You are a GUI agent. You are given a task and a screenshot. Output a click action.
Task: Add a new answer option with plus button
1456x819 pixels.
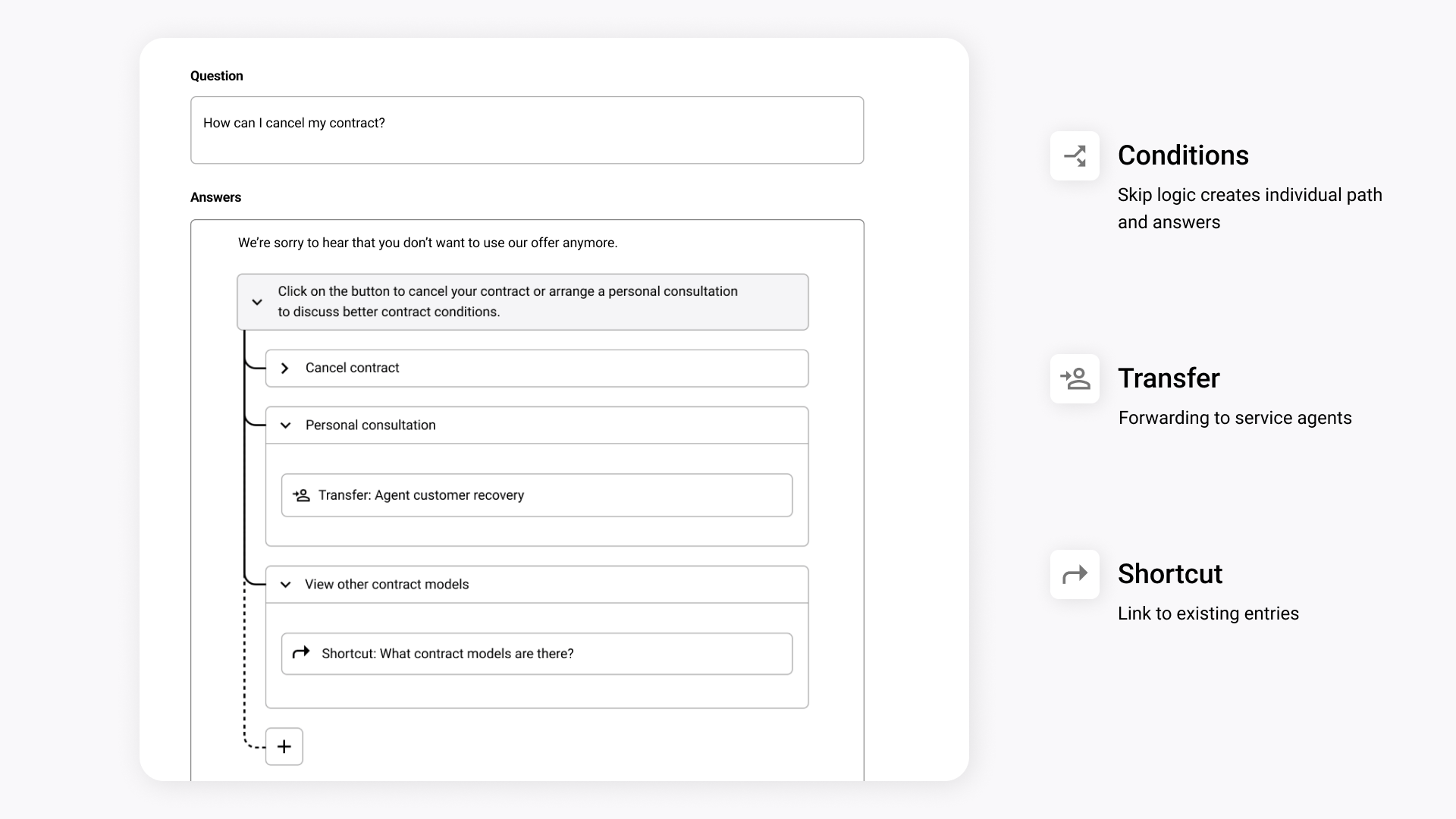284,746
